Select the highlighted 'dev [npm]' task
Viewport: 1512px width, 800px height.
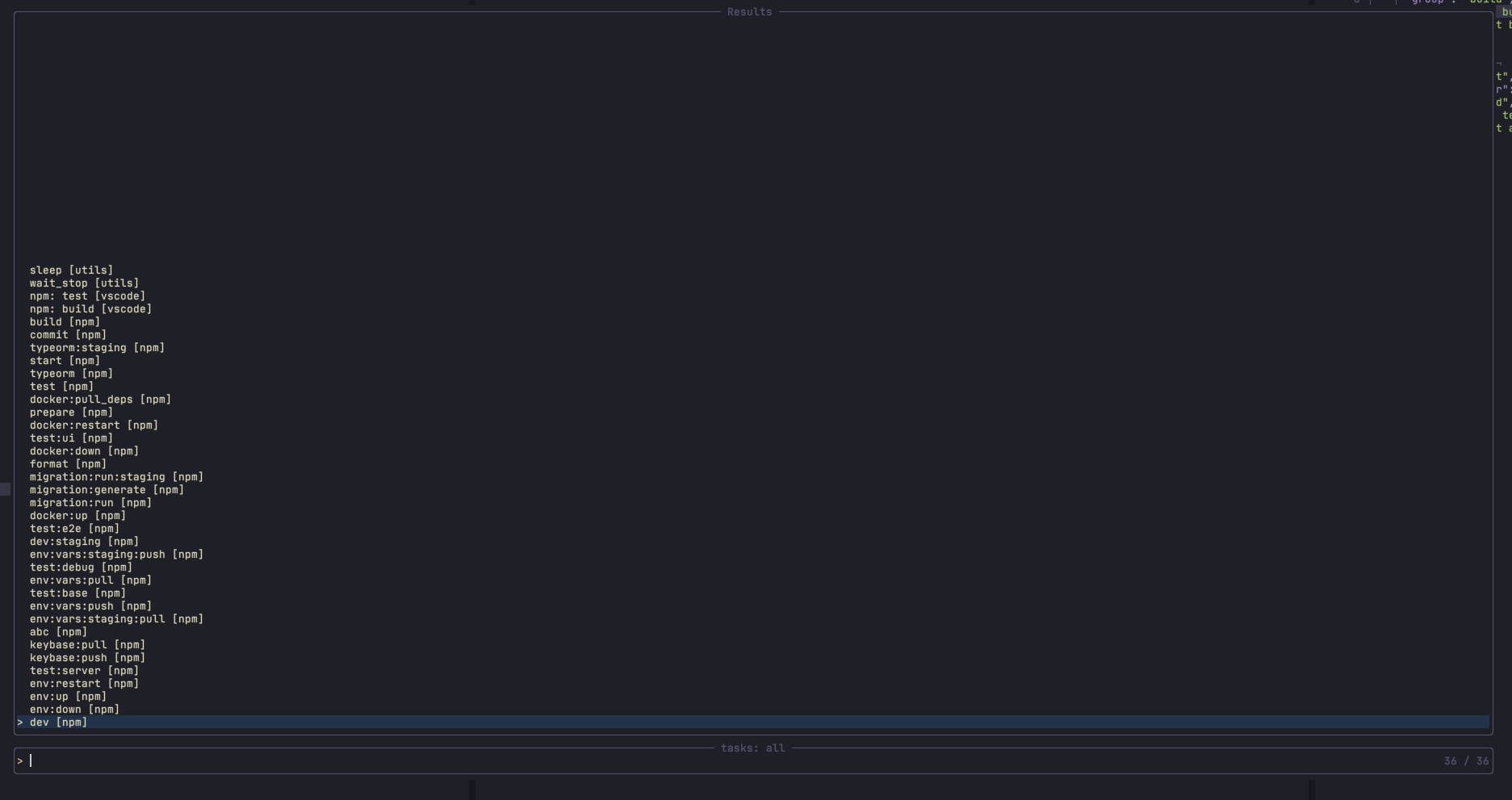[x=753, y=723]
